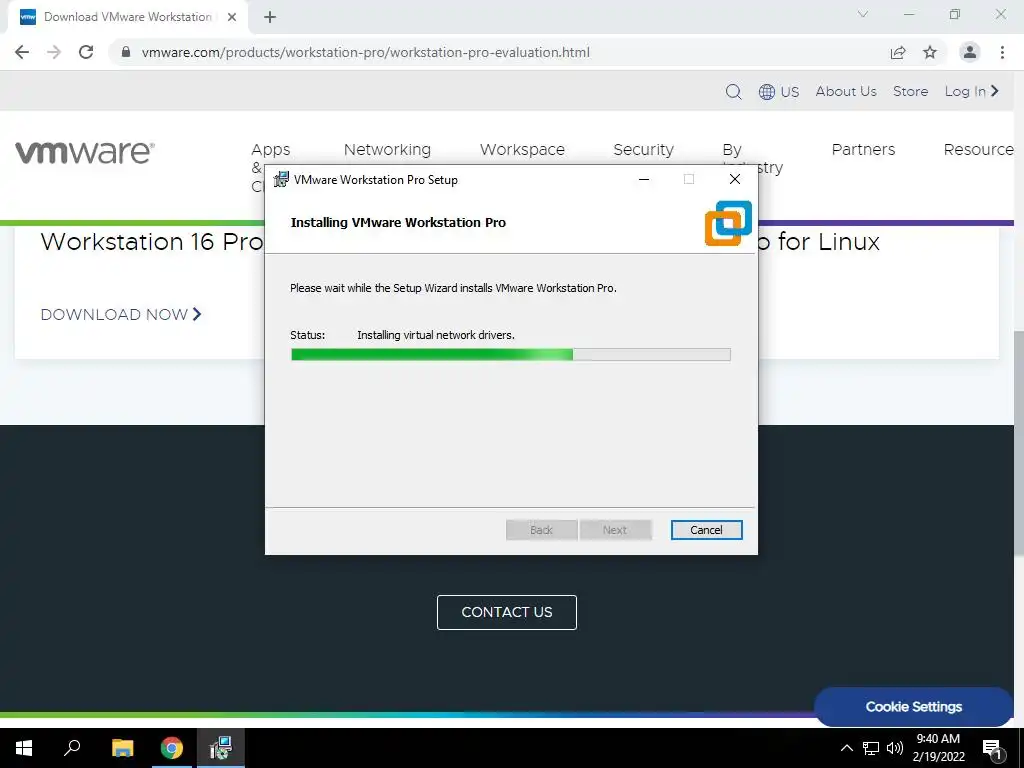Open the VMware site search icon
Screen dimensions: 1024x768
(733, 91)
